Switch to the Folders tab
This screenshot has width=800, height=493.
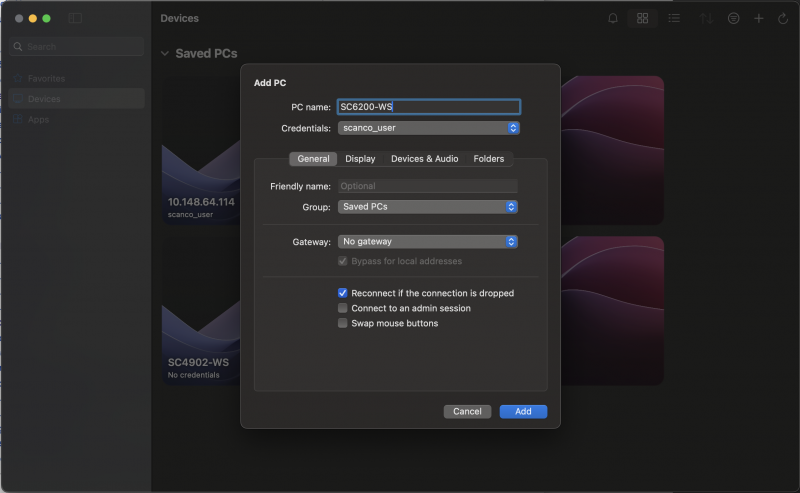point(488,159)
